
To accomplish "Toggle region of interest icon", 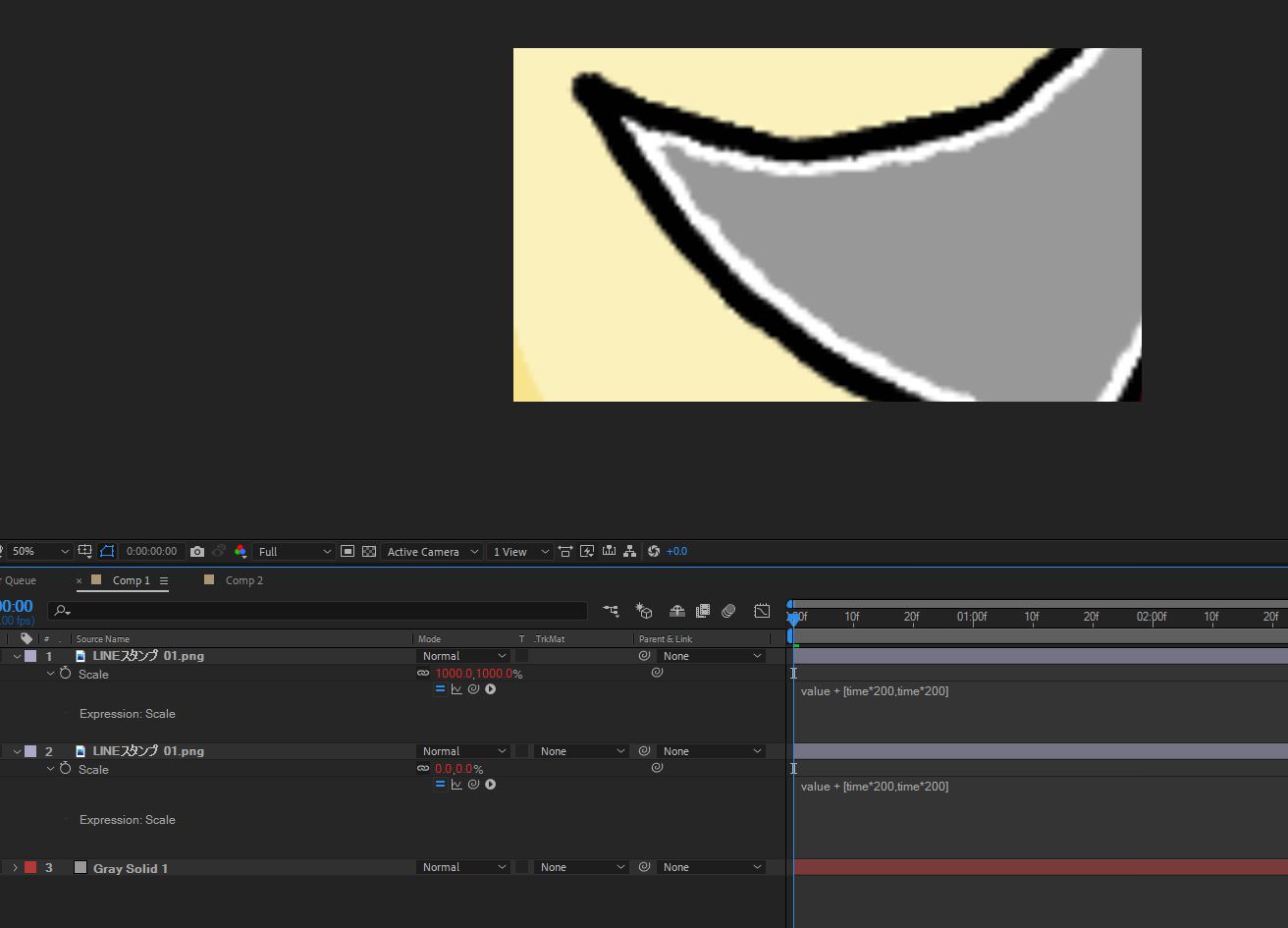I will point(348,552).
